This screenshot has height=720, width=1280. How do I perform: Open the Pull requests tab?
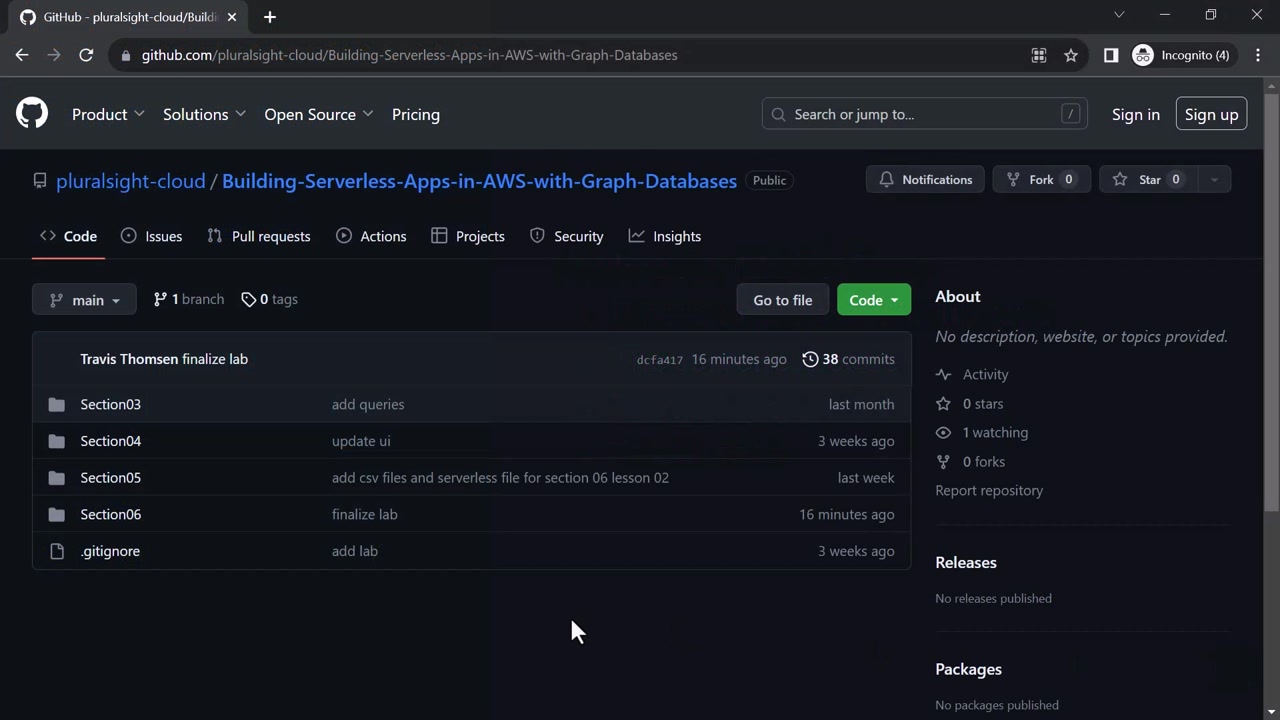pyautogui.click(x=259, y=236)
